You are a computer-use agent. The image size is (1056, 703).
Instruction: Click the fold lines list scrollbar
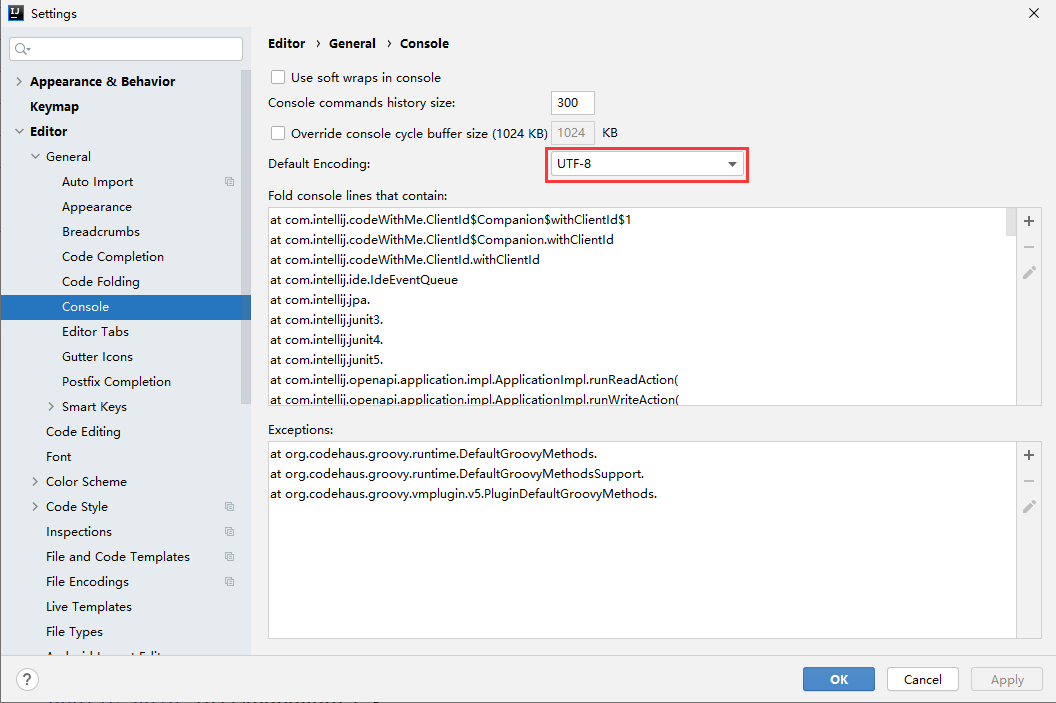pyautogui.click(x=1010, y=222)
